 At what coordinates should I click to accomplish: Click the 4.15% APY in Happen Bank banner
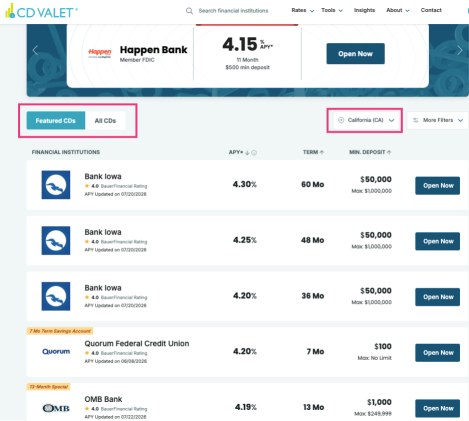click(x=247, y=44)
